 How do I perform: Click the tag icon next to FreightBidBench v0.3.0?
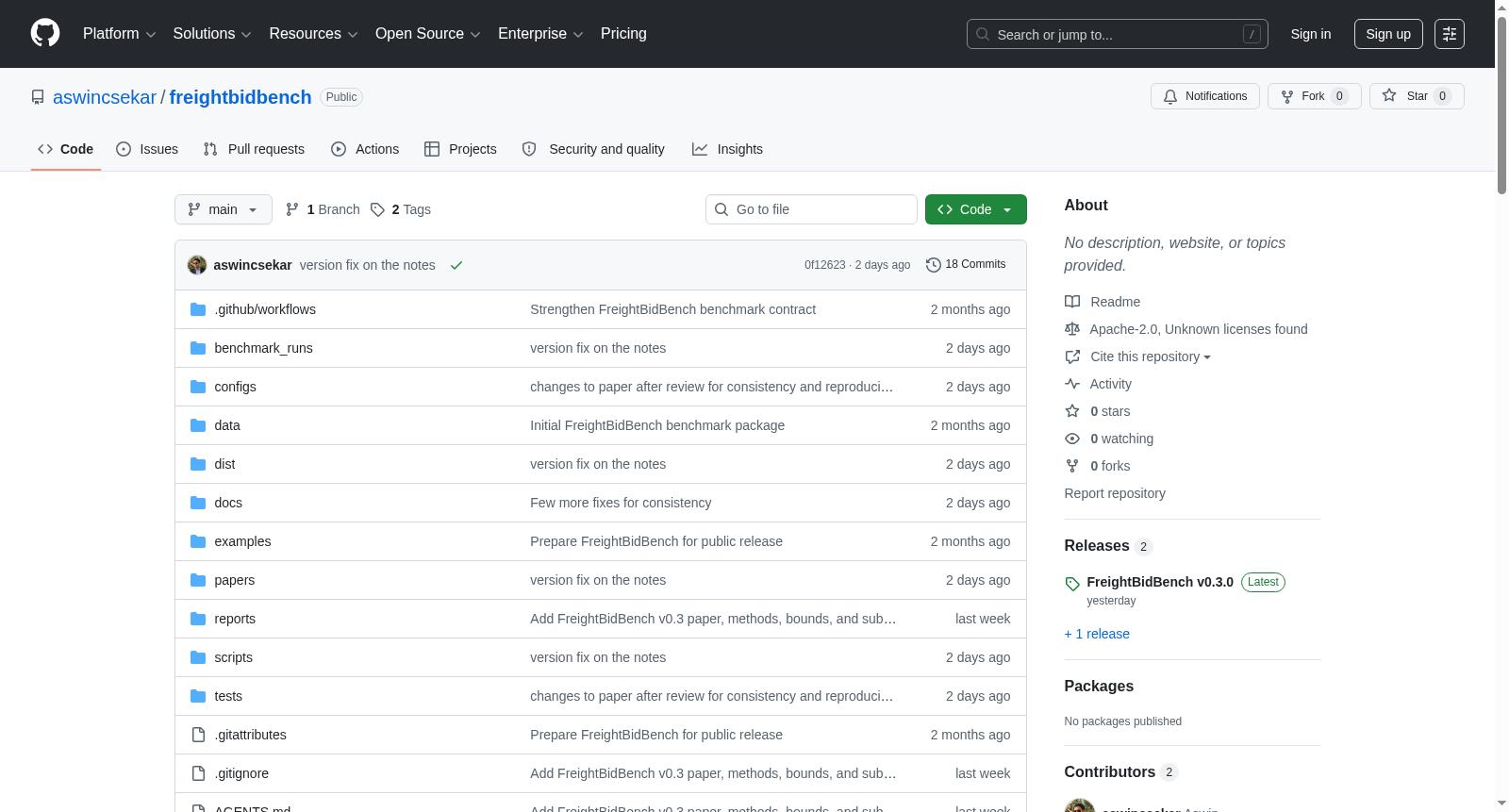pos(1072,584)
